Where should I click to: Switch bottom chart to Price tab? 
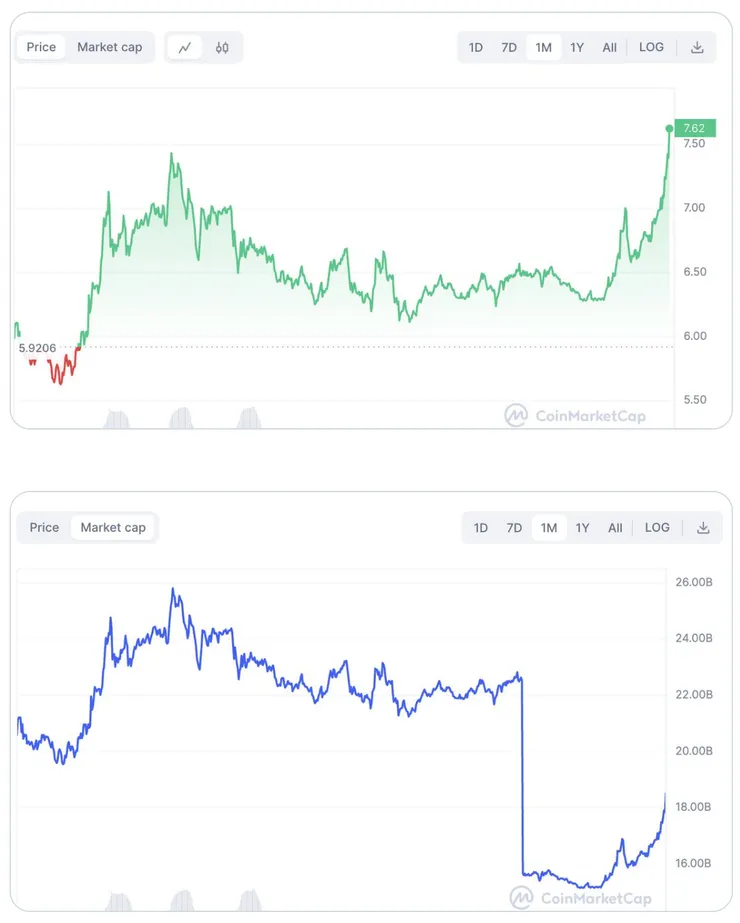[45, 528]
